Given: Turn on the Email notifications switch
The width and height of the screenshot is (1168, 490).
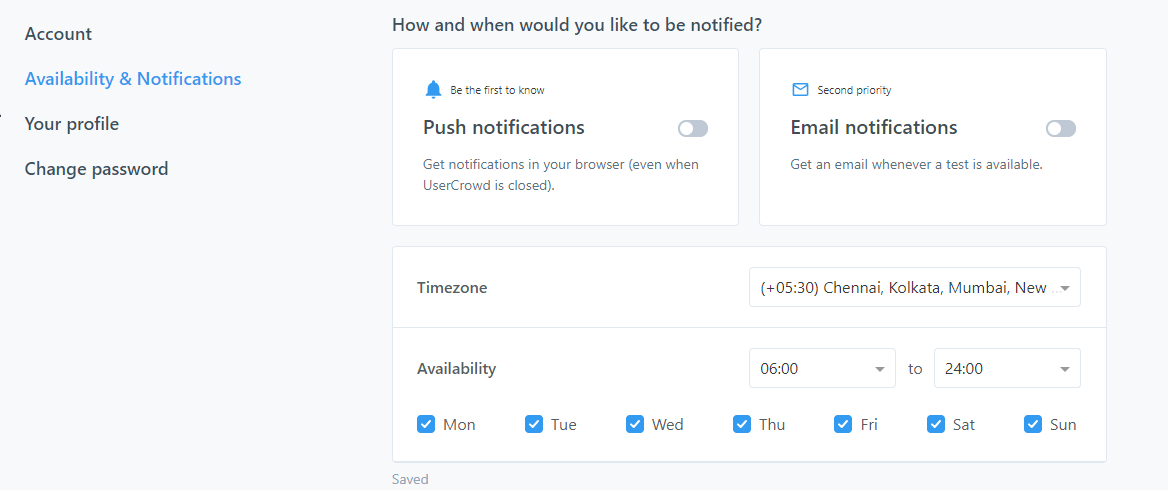Looking at the screenshot, I should [x=1060, y=128].
